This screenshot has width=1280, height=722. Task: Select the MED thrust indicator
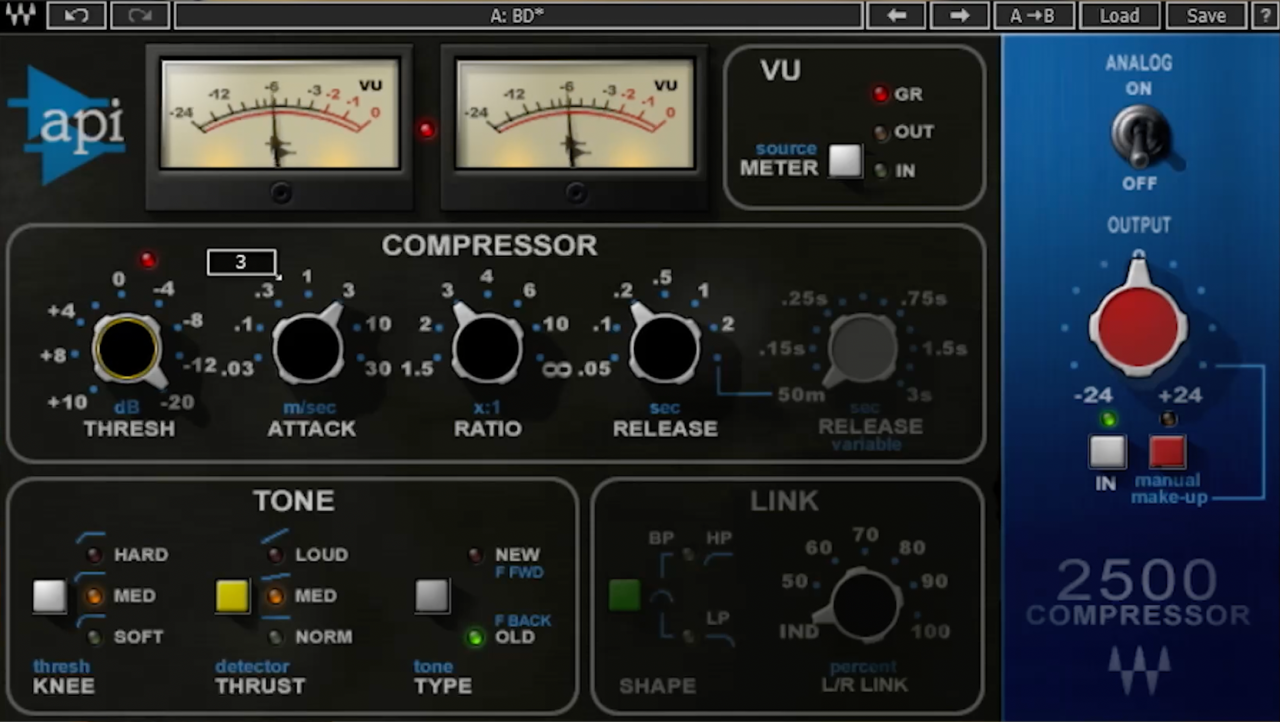click(x=276, y=596)
